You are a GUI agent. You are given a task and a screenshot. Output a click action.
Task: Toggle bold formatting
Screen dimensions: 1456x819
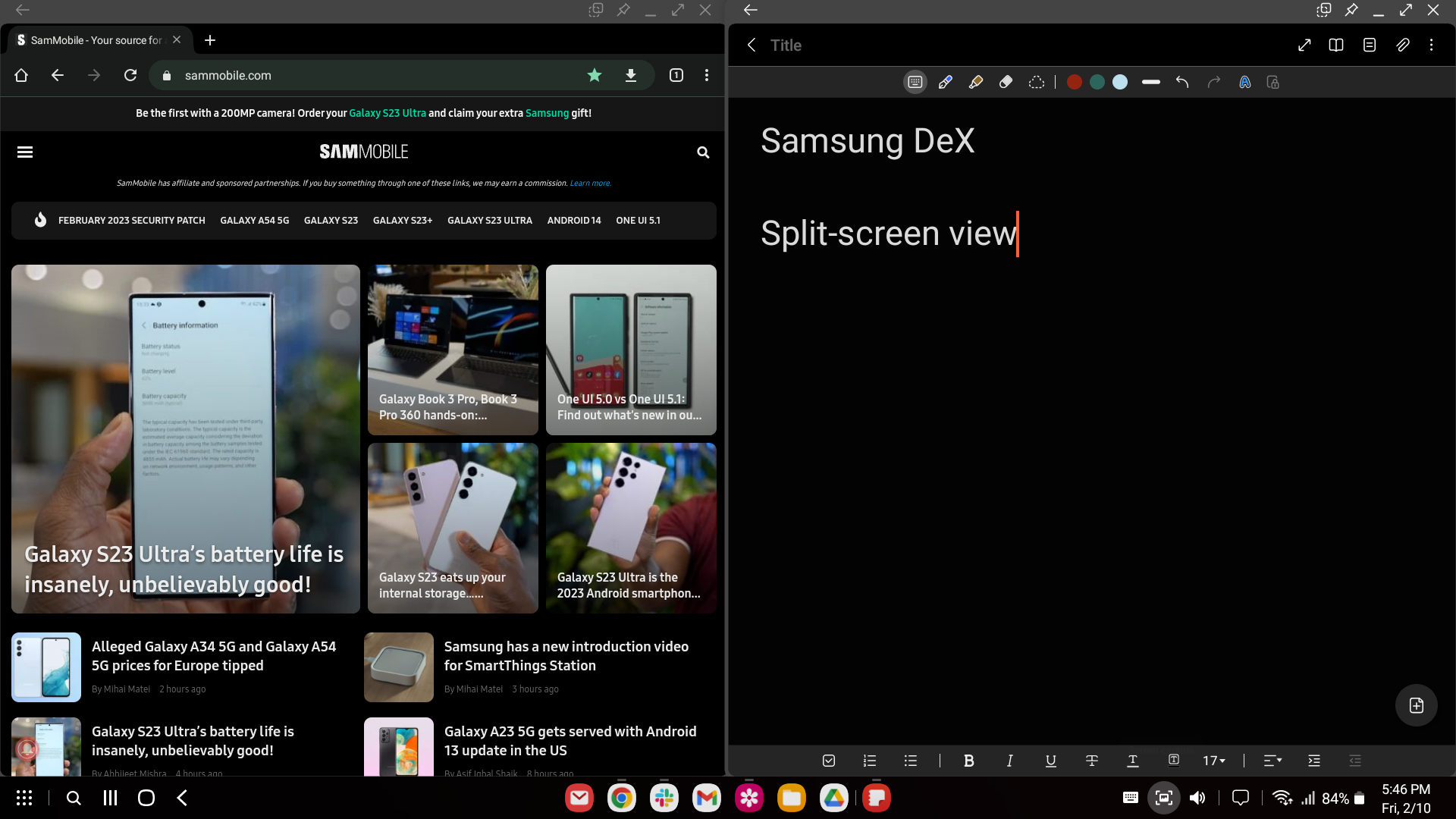click(x=968, y=761)
